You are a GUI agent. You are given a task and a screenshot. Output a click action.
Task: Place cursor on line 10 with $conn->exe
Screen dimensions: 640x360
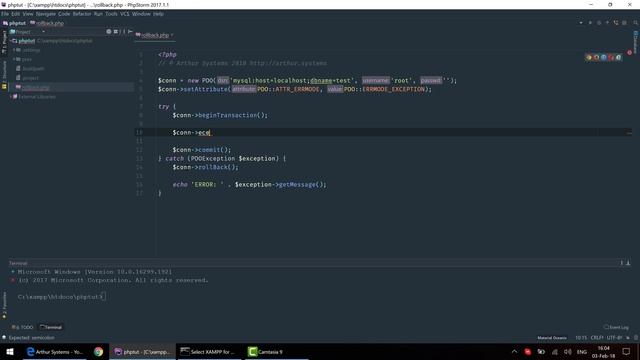(x=191, y=133)
